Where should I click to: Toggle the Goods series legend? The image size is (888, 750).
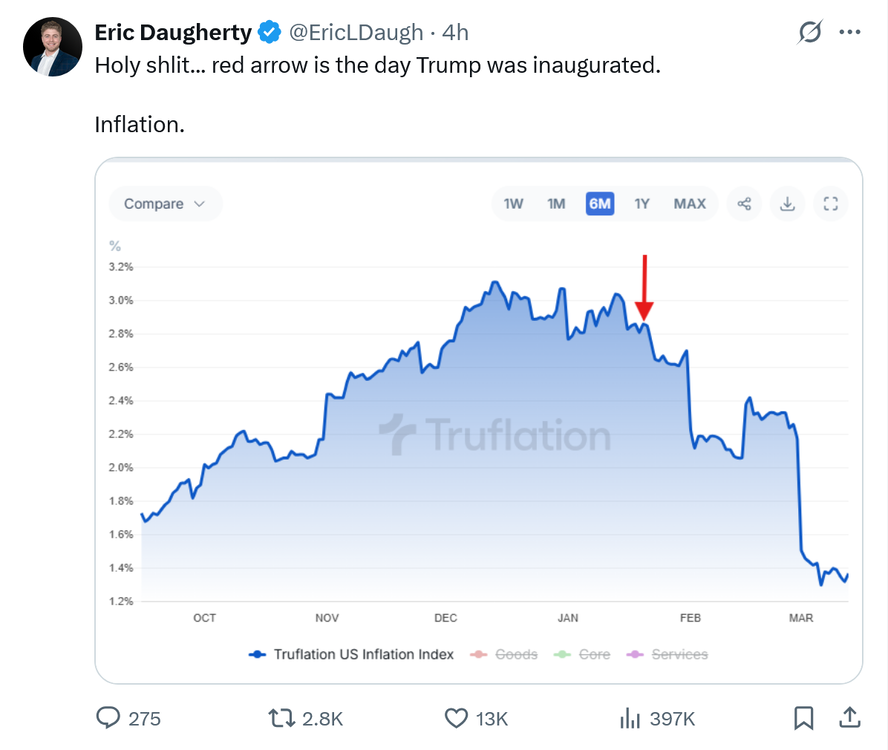[x=505, y=654]
